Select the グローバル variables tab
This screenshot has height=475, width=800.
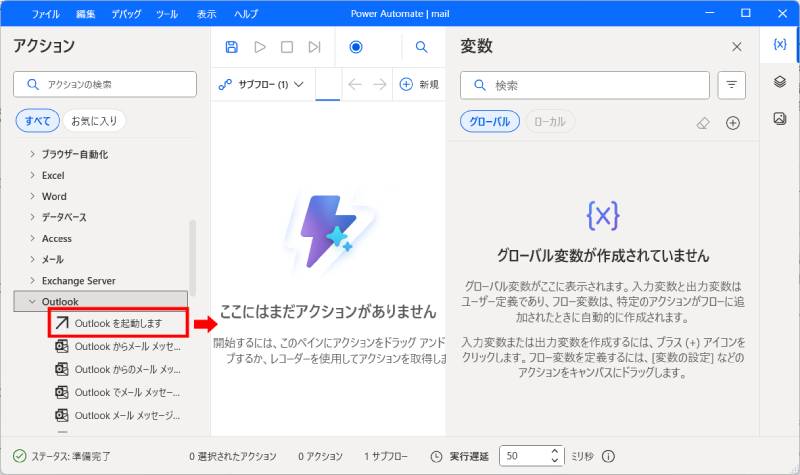(x=490, y=121)
